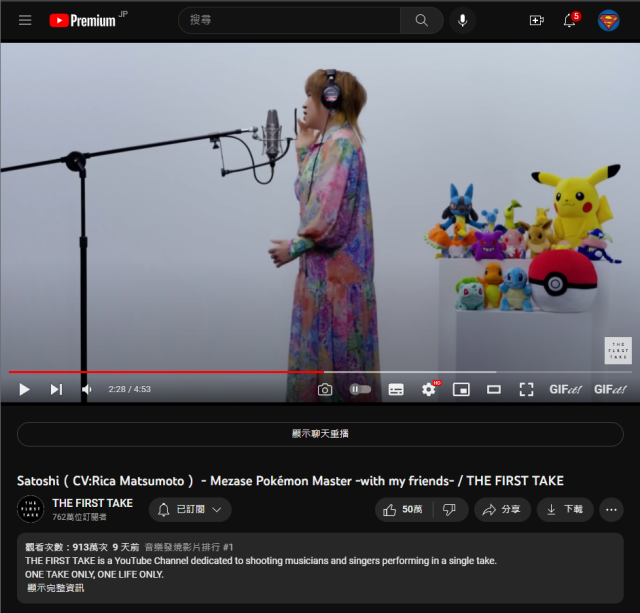640x613 pixels.
Task: Open the notifications bell
Action: (x=569, y=20)
